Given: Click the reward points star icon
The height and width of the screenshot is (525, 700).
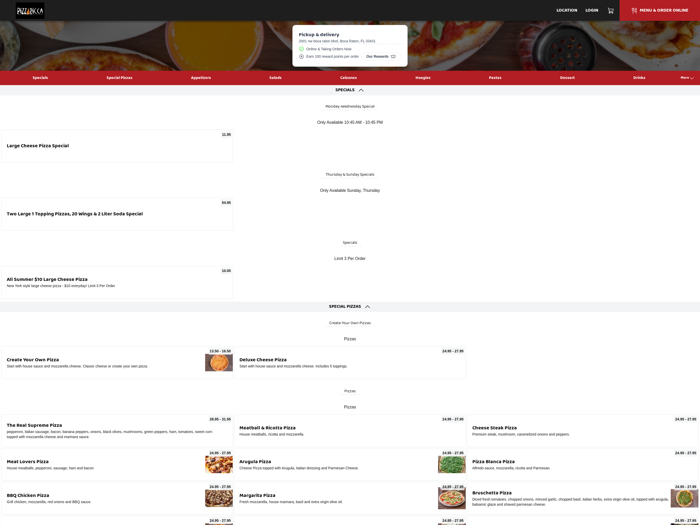Looking at the screenshot, I should click(301, 57).
